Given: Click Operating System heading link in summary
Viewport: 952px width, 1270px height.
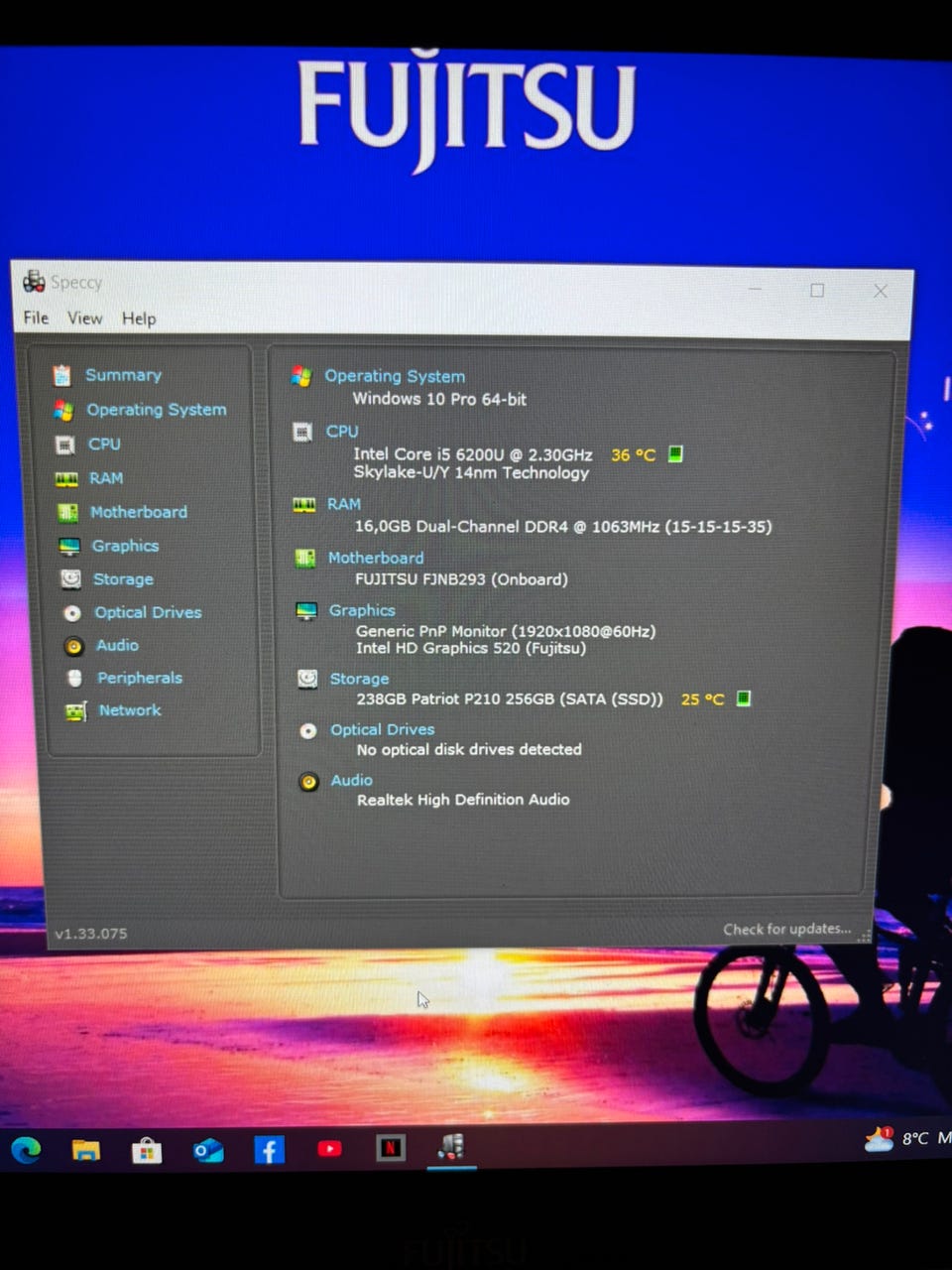Looking at the screenshot, I should [395, 376].
